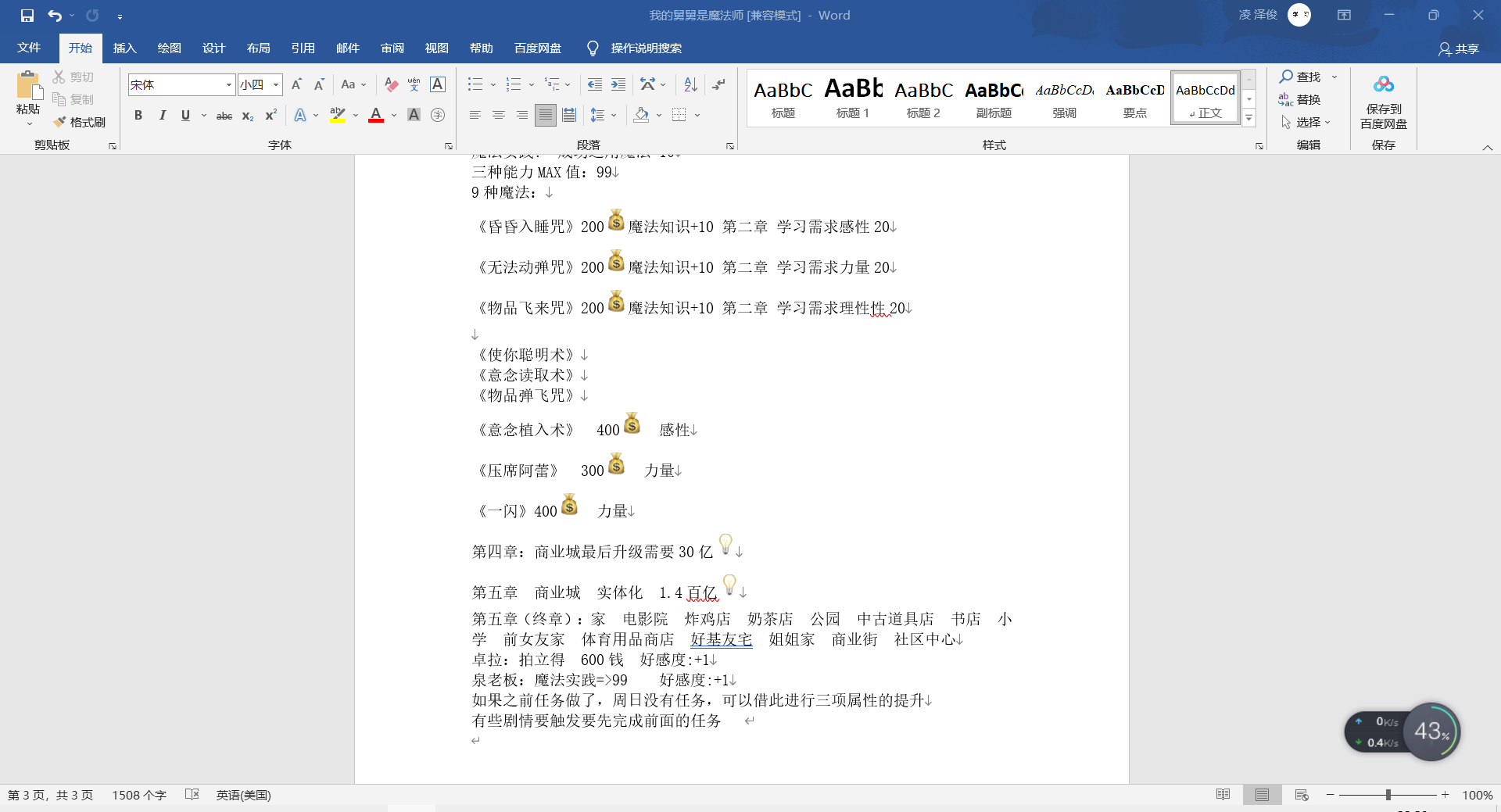Save to Baidu Netdisk (保存到百度网盘)
1501x812 pixels.
point(1383,102)
